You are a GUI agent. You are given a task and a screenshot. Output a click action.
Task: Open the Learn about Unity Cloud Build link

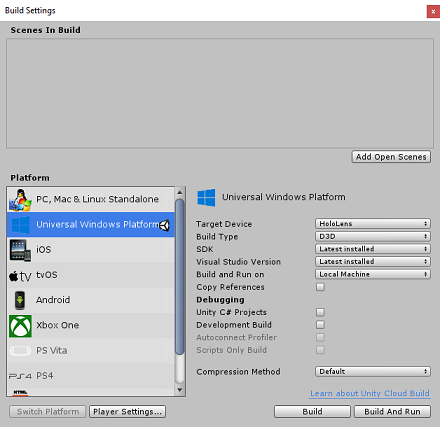tap(370, 393)
